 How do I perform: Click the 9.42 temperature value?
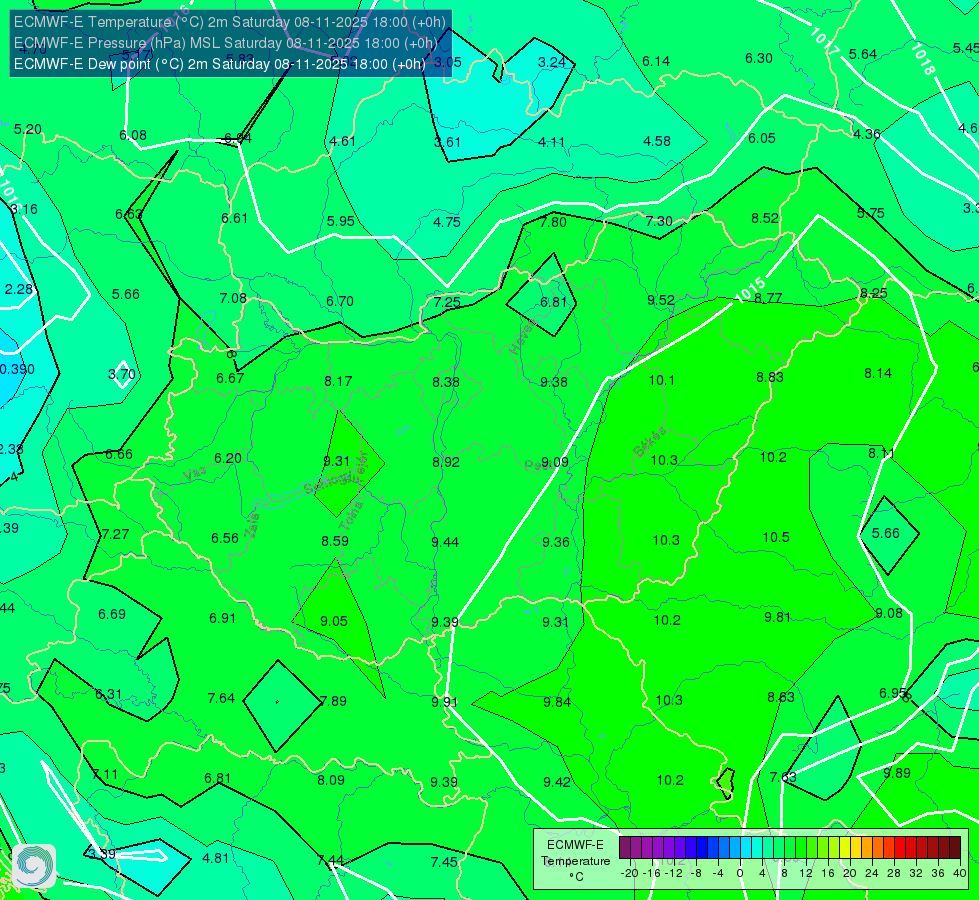(557, 782)
